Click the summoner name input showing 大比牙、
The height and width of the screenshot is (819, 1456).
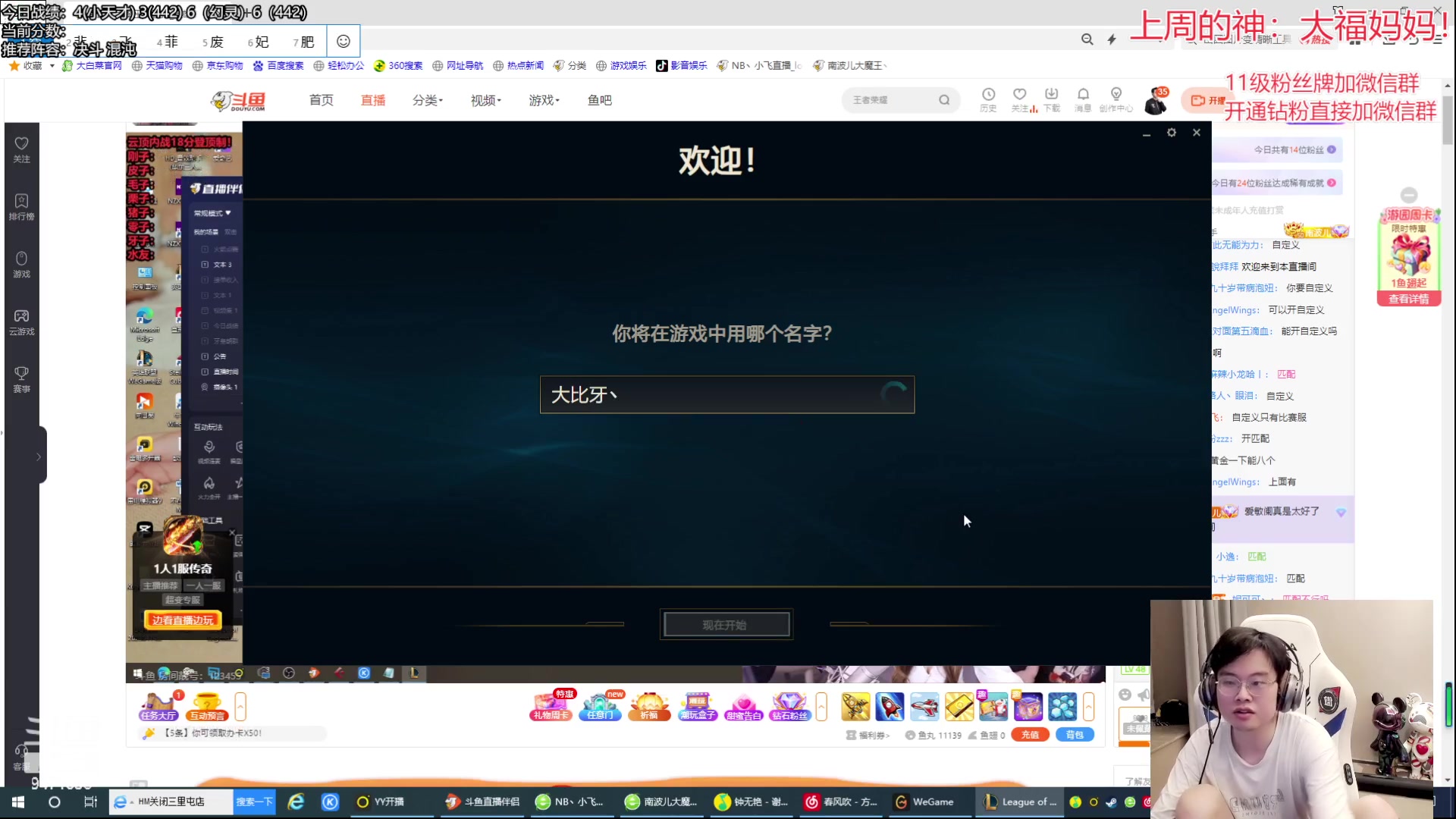pos(726,394)
